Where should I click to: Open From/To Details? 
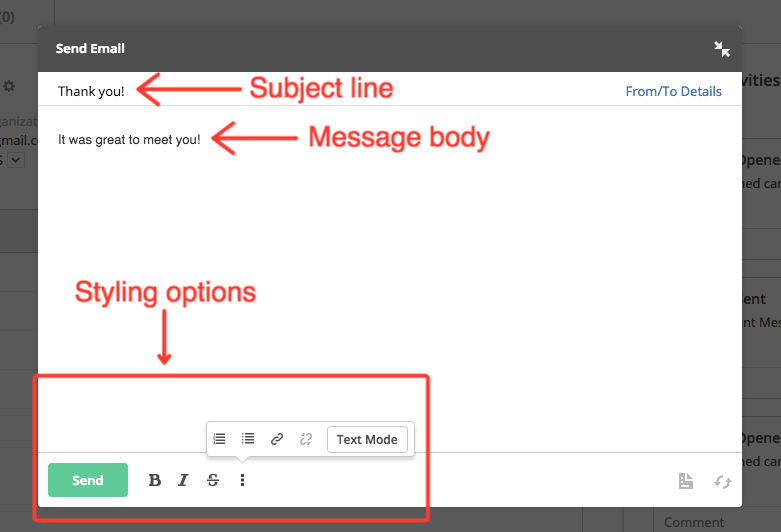coord(673,91)
